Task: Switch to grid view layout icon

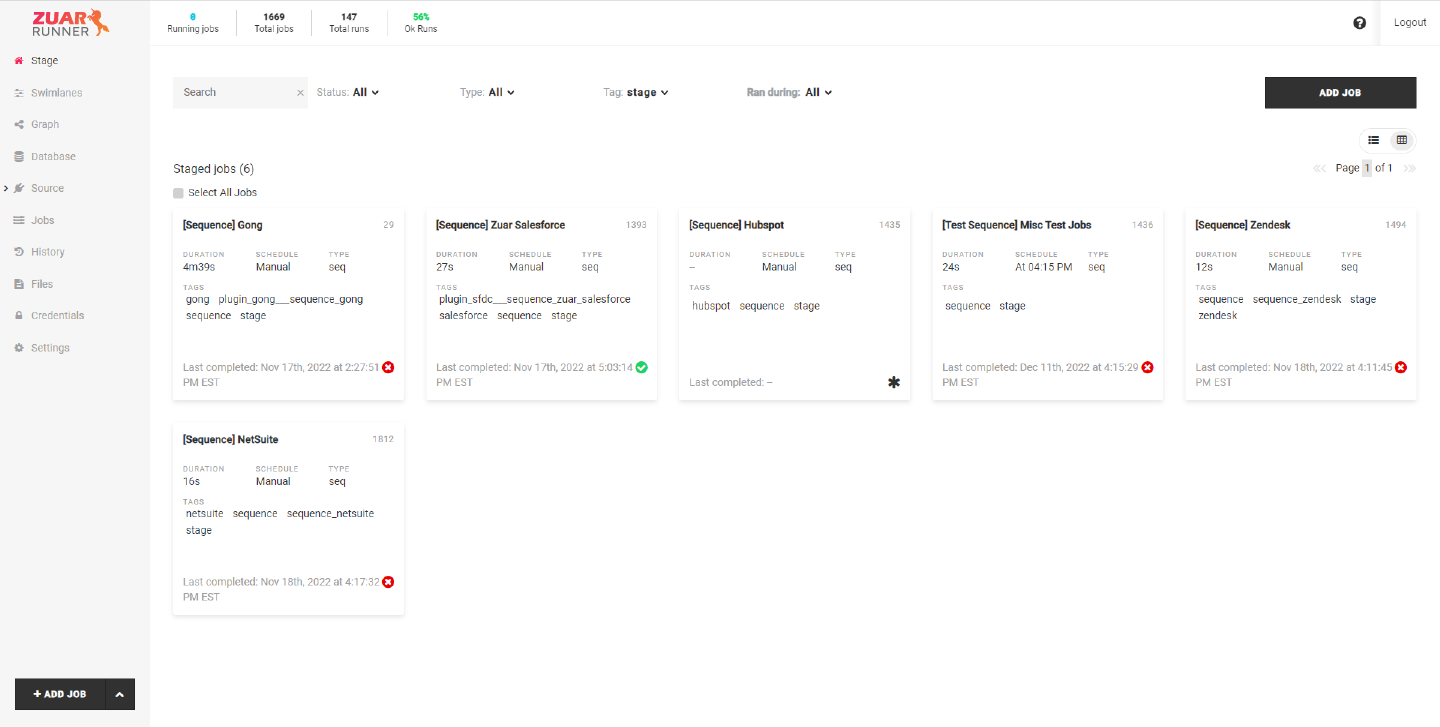Action: click(1402, 140)
